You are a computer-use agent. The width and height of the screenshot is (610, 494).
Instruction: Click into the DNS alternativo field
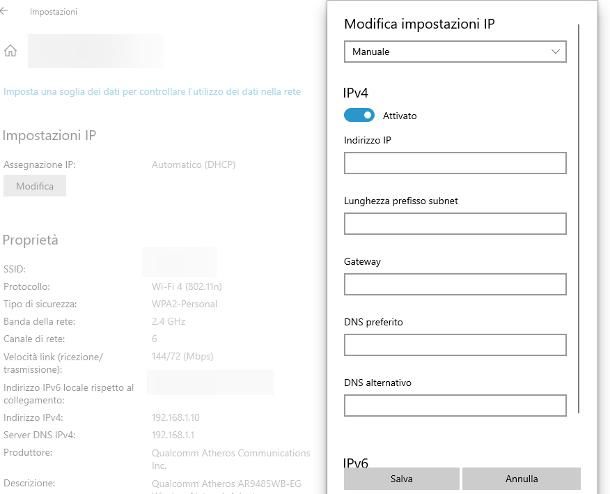[x=455, y=405]
